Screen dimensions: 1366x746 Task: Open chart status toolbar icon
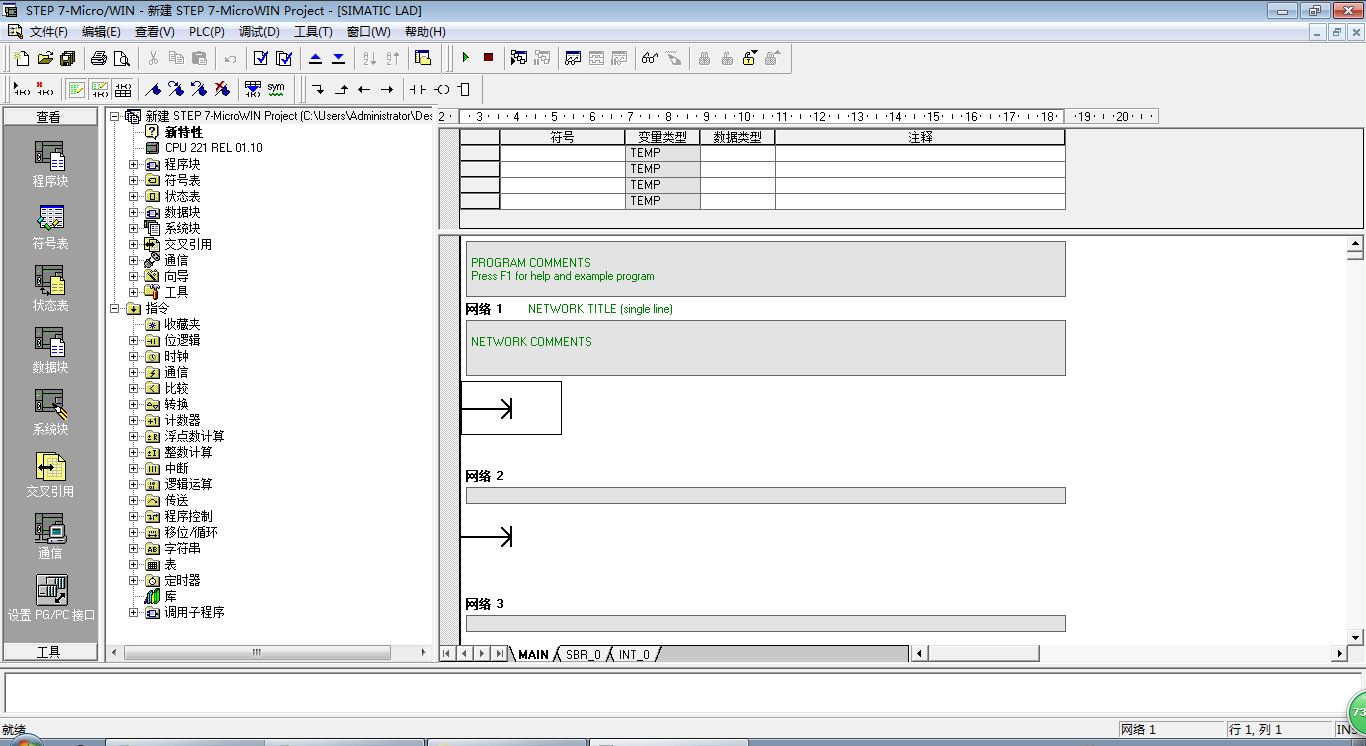point(573,58)
